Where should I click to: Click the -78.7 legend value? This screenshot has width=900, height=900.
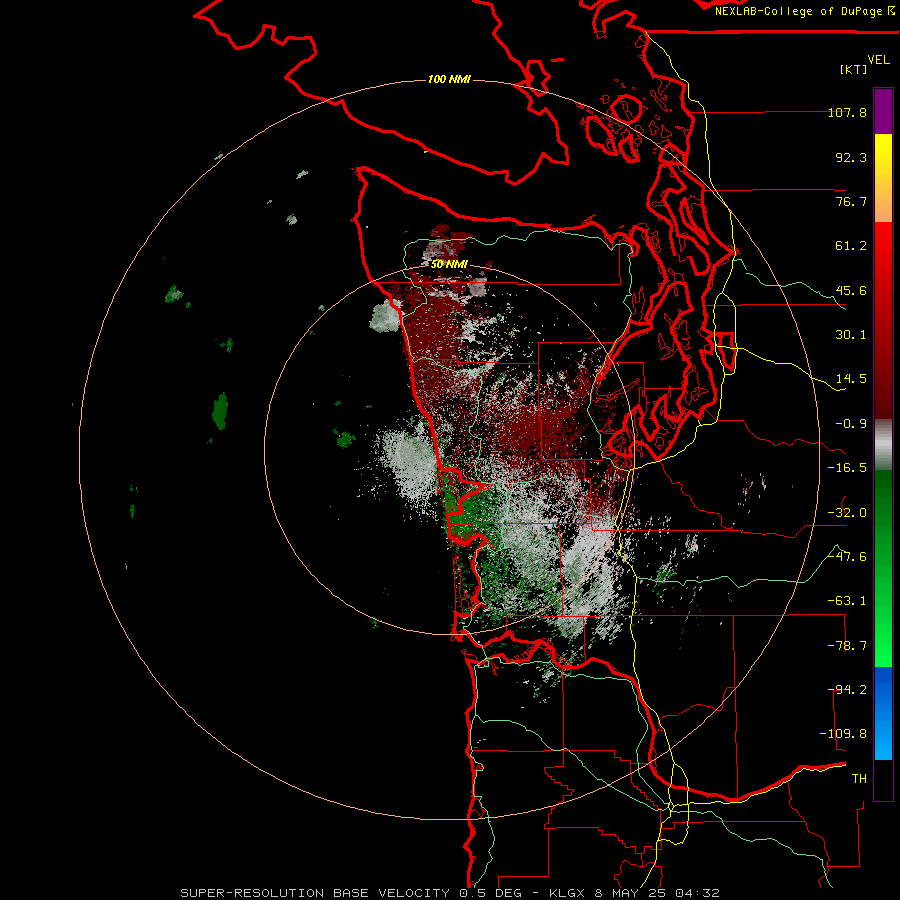(847, 646)
